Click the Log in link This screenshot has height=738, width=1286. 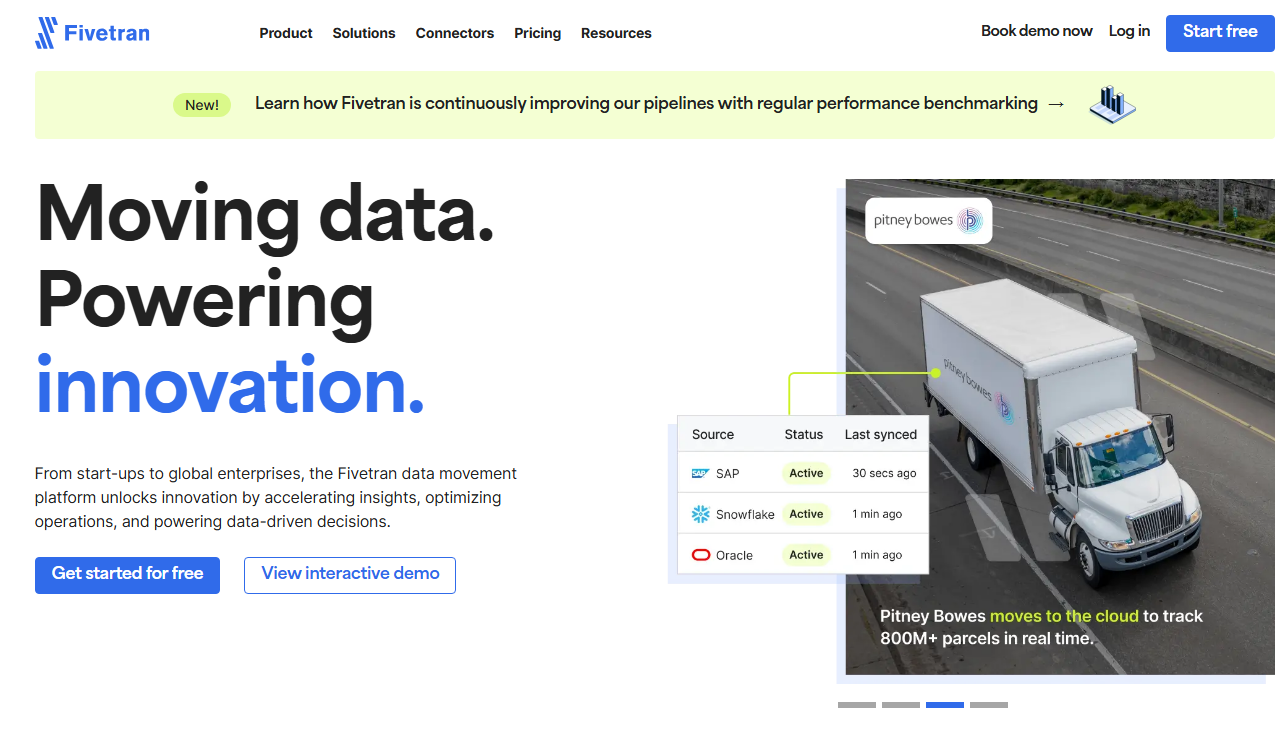(1129, 31)
